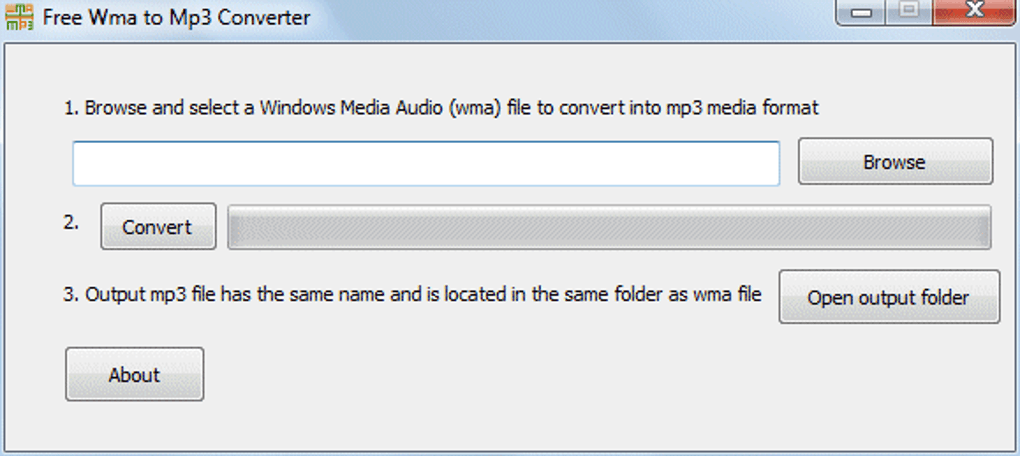
Task: Click 'Converter' word in the title bar
Action: [266, 18]
